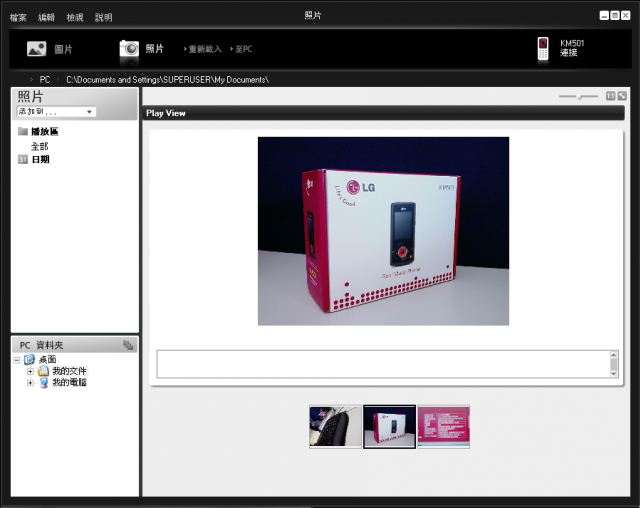640x508 pixels.
Task: Open the 添加到 dropdown
Action: click(x=56, y=111)
